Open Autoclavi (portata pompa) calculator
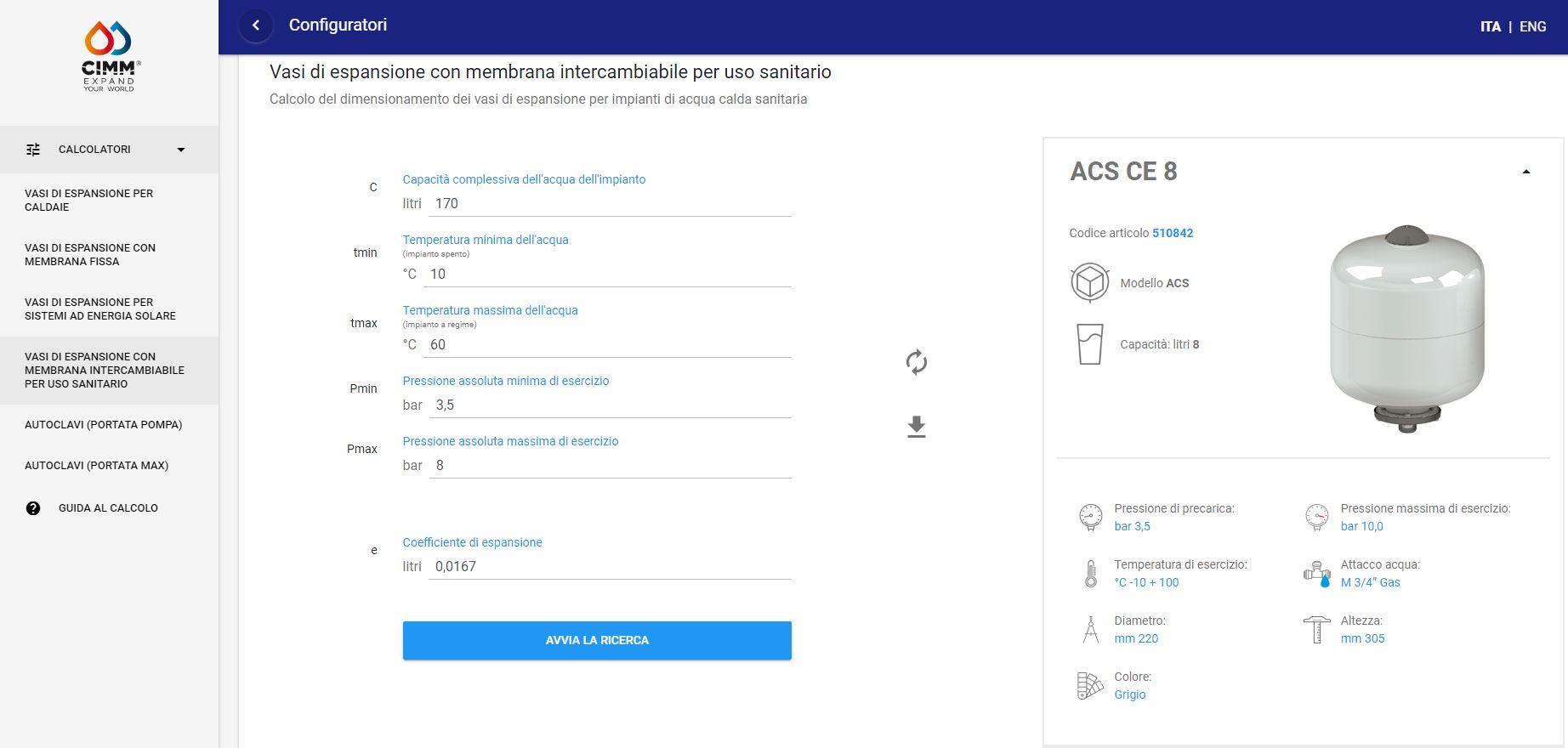This screenshot has height=748, width=1568. [x=109, y=425]
